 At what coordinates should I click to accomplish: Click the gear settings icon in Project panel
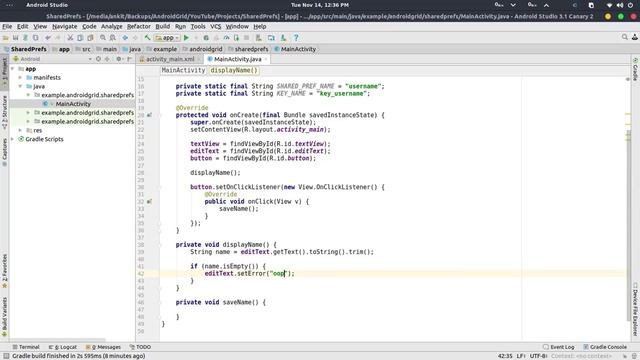click(x=119, y=59)
